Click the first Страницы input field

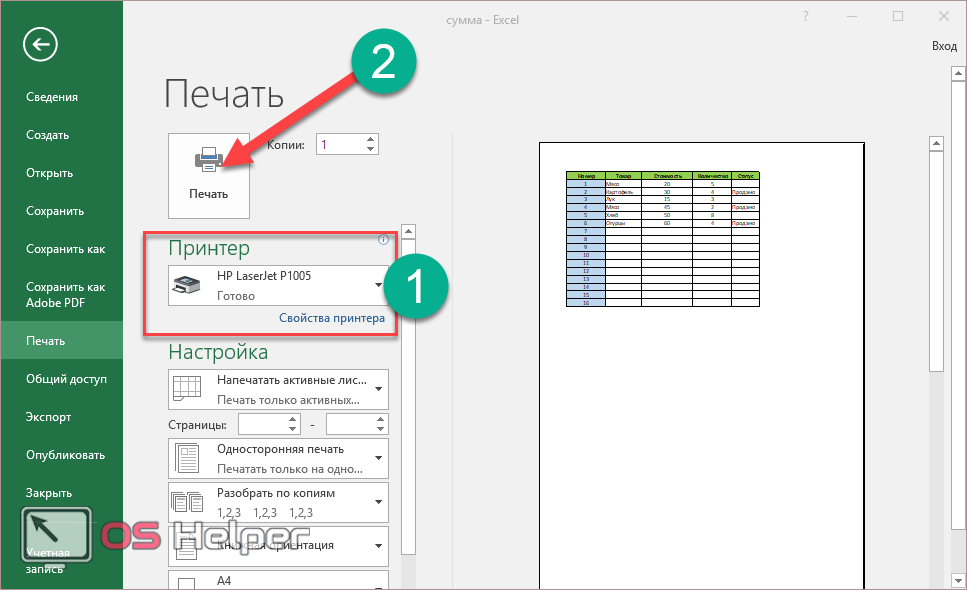(263, 424)
